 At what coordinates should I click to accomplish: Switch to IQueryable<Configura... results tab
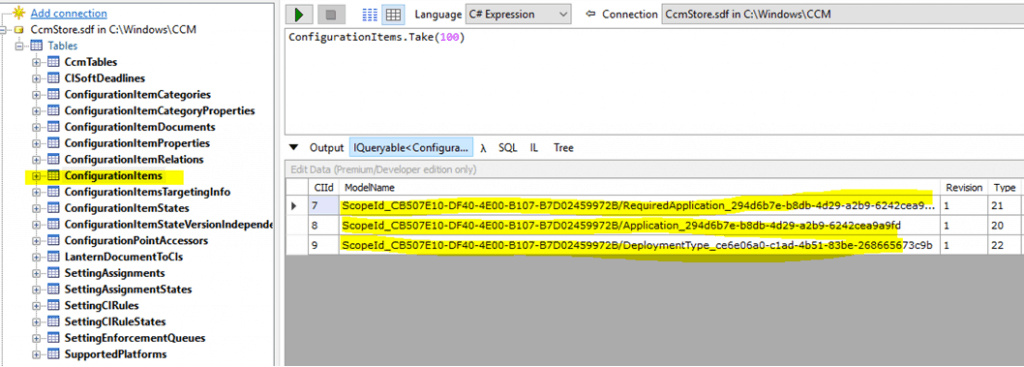(411, 148)
